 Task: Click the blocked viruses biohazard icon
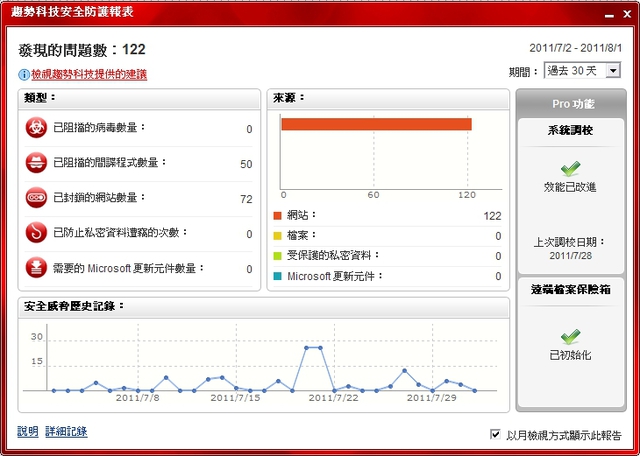click(x=37, y=128)
